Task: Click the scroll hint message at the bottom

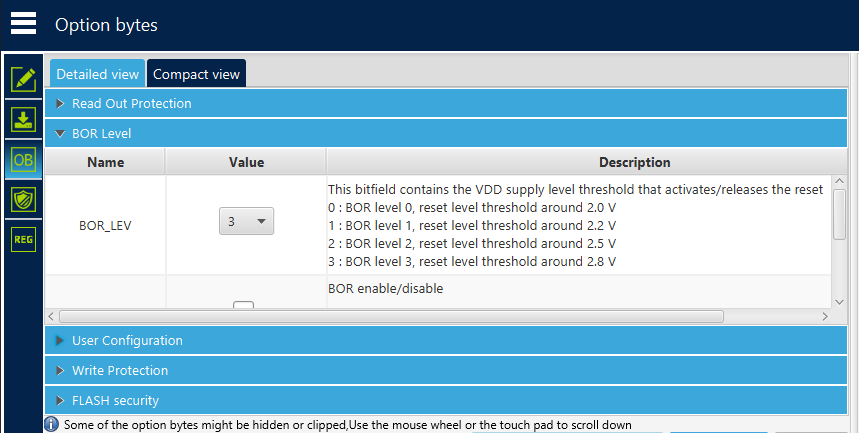Action: pyautogui.click(x=348, y=425)
